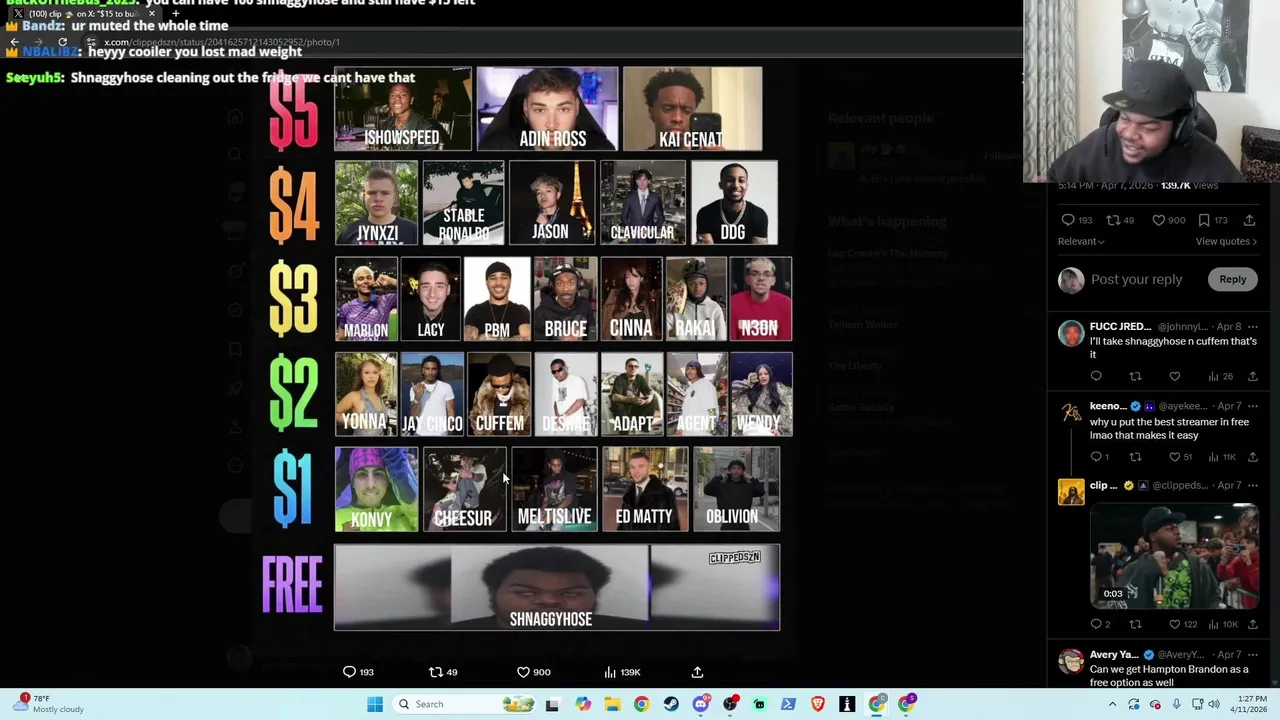Reply icon showing 1 on keeno comment
Image resolution: width=1280 pixels, height=720 pixels.
tap(1096, 457)
